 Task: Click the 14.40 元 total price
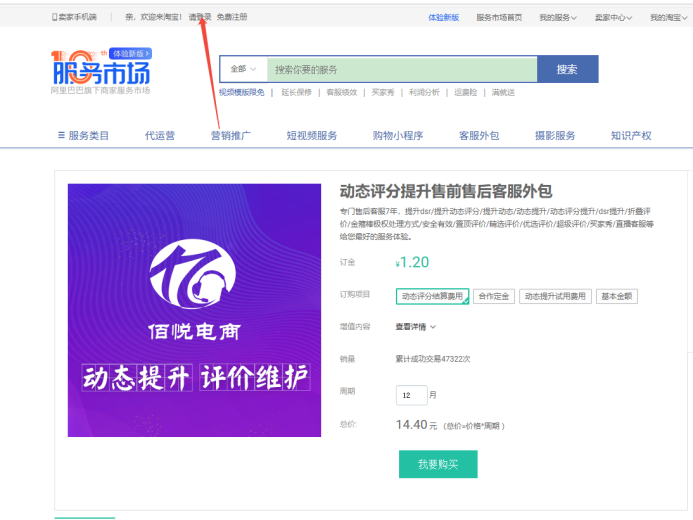click(x=416, y=425)
